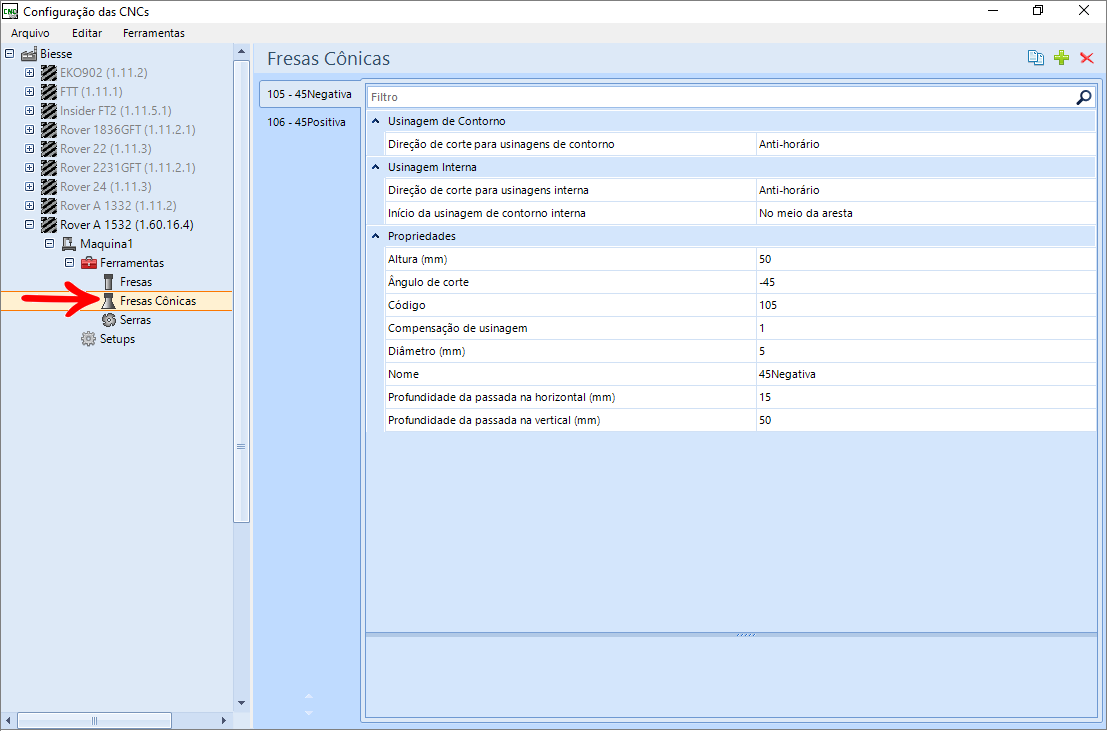The height and width of the screenshot is (734, 1109).
Task: Click the red Ferramentas toolbox icon
Action: [88, 263]
